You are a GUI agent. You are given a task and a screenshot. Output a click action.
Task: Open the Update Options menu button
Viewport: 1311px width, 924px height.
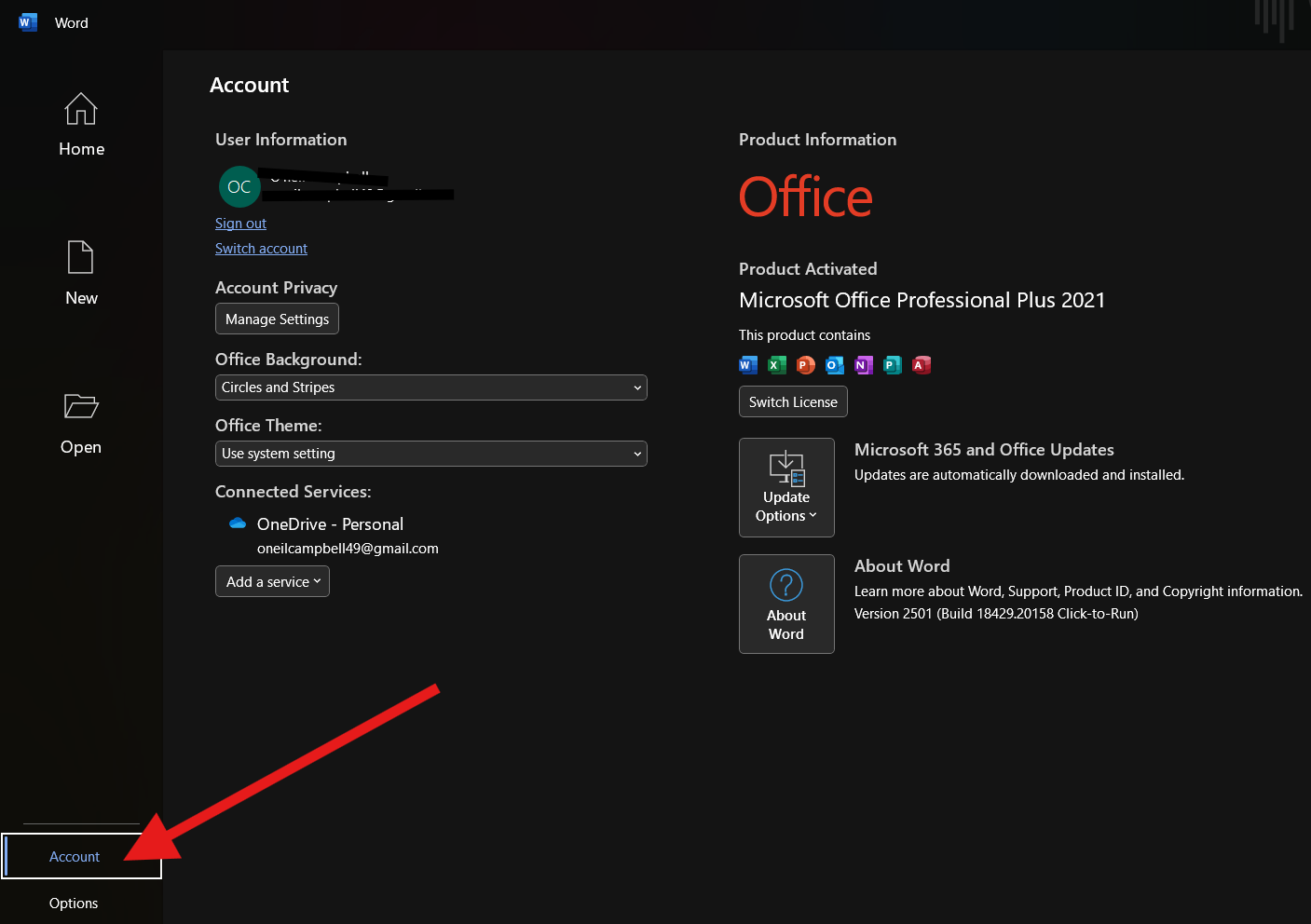[x=786, y=487]
